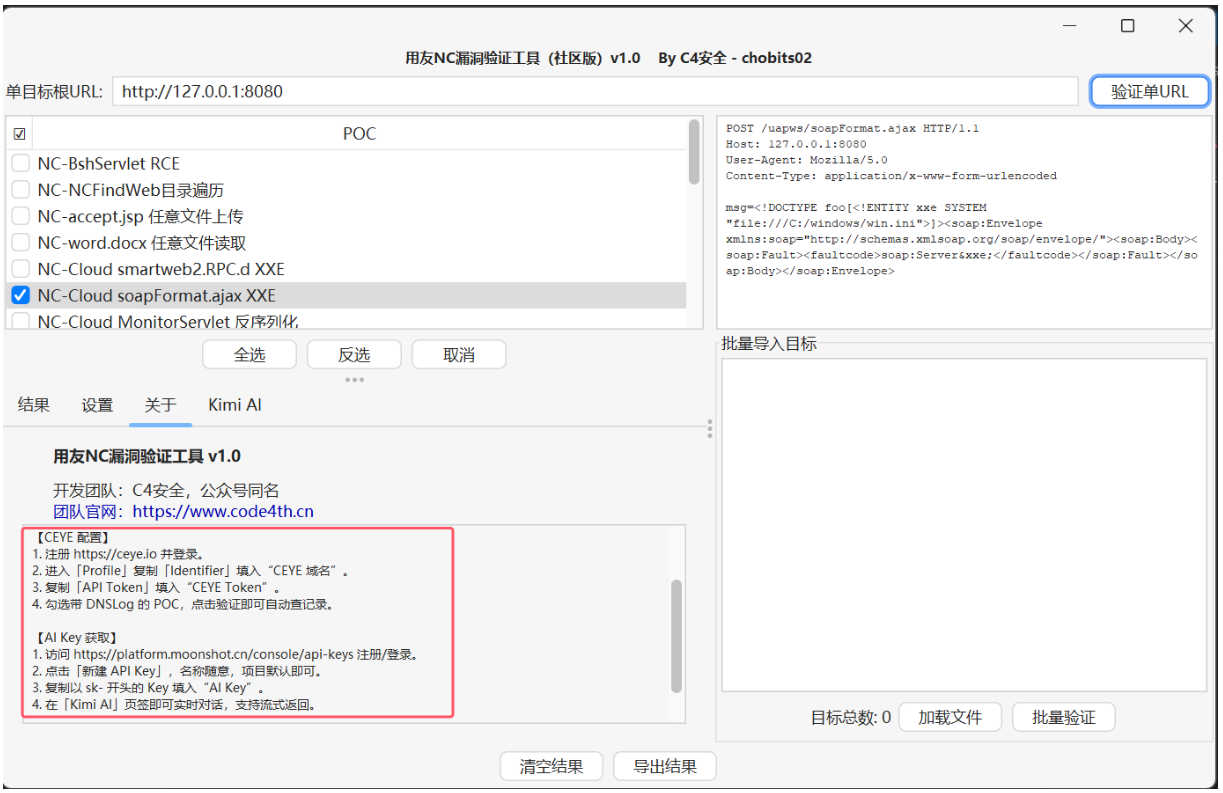Click the 清空结果 button
This screenshot has height=793, width=1223.
pos(552,767)
